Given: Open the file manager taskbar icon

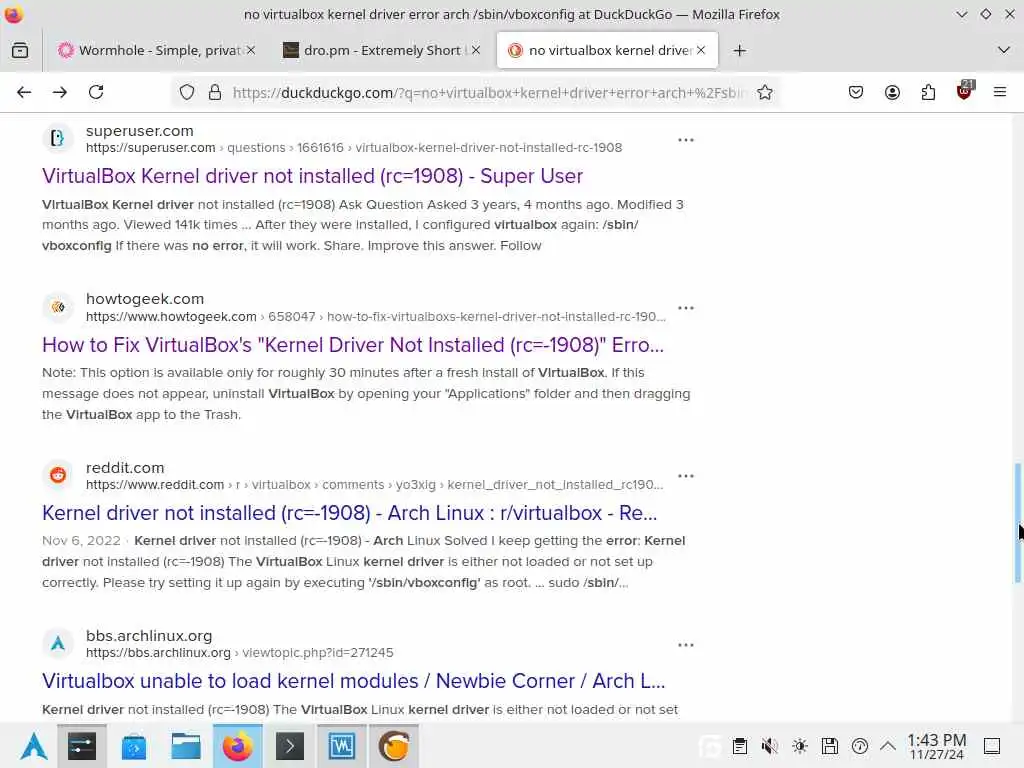Looking at the screenshot, I should (x=185, y=746).
